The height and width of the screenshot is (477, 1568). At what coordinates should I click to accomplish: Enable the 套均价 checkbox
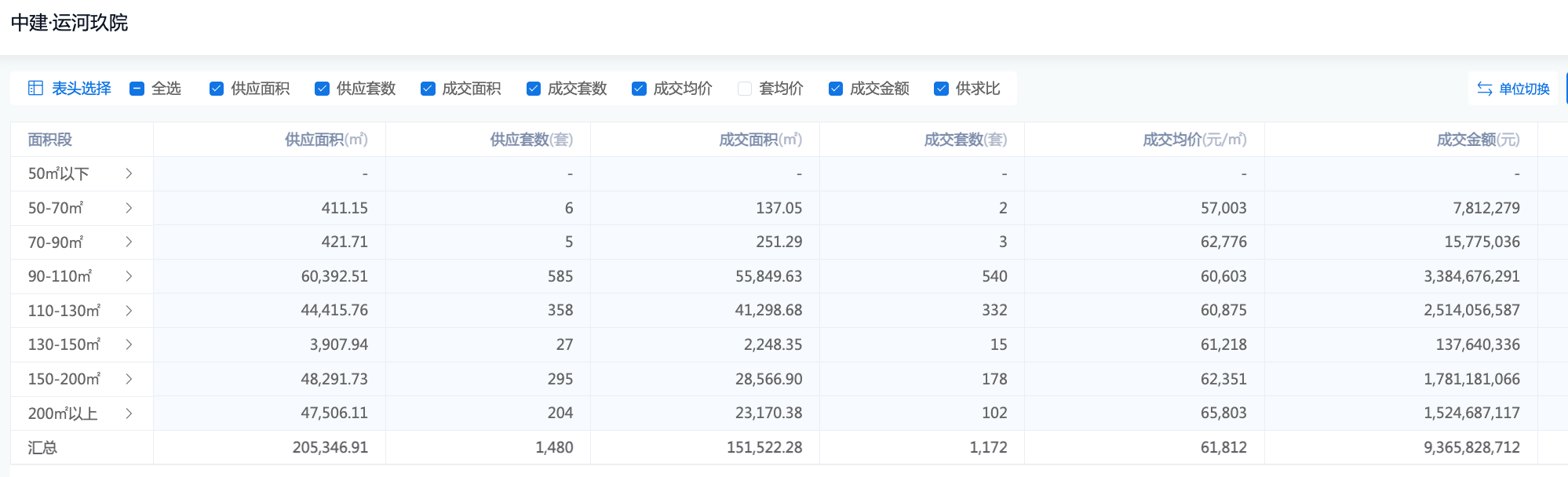(x=745, y=89)
